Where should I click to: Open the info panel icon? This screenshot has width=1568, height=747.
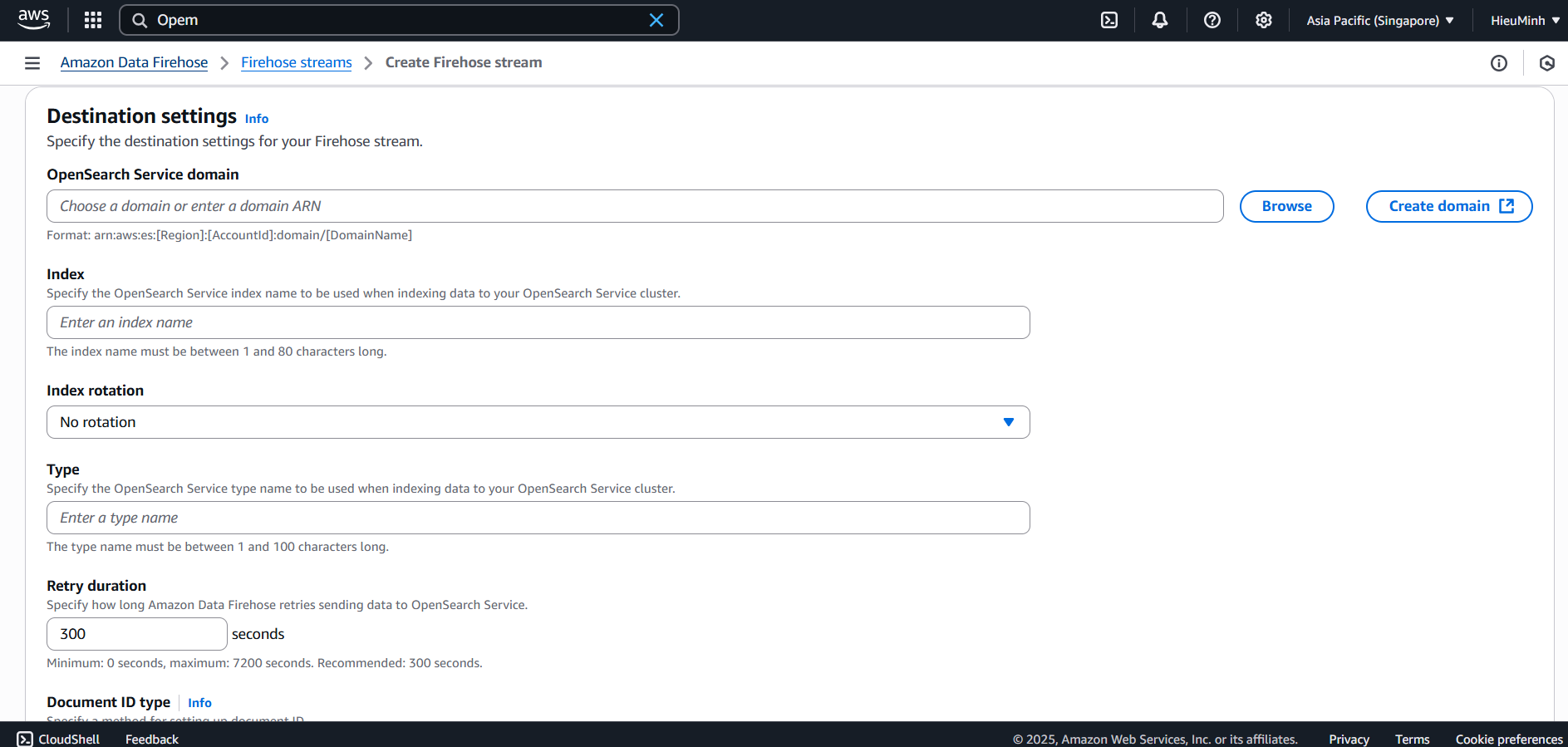1499,63
